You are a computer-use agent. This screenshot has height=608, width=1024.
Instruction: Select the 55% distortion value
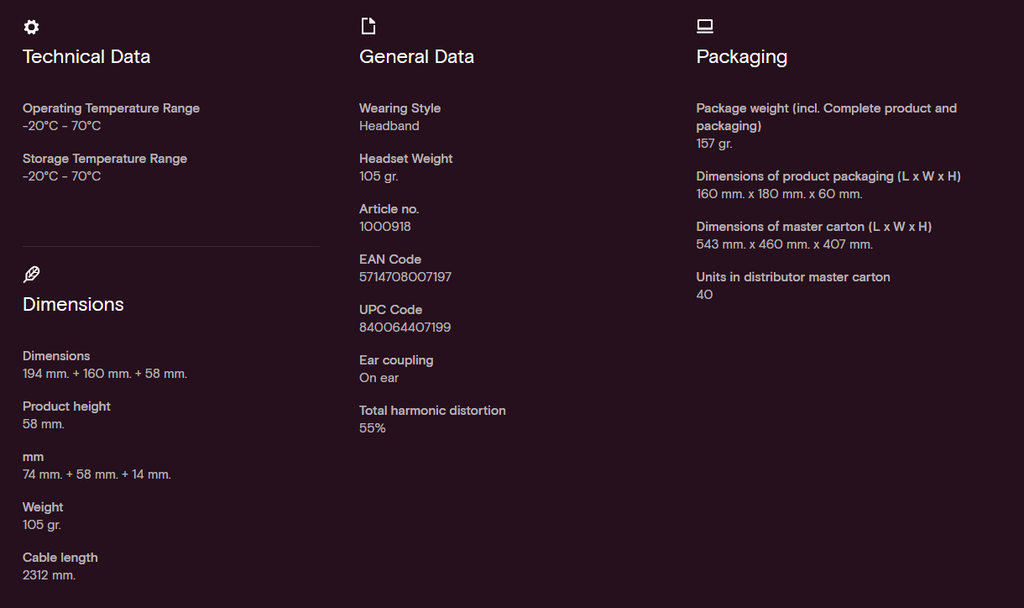tap(372, 428)
